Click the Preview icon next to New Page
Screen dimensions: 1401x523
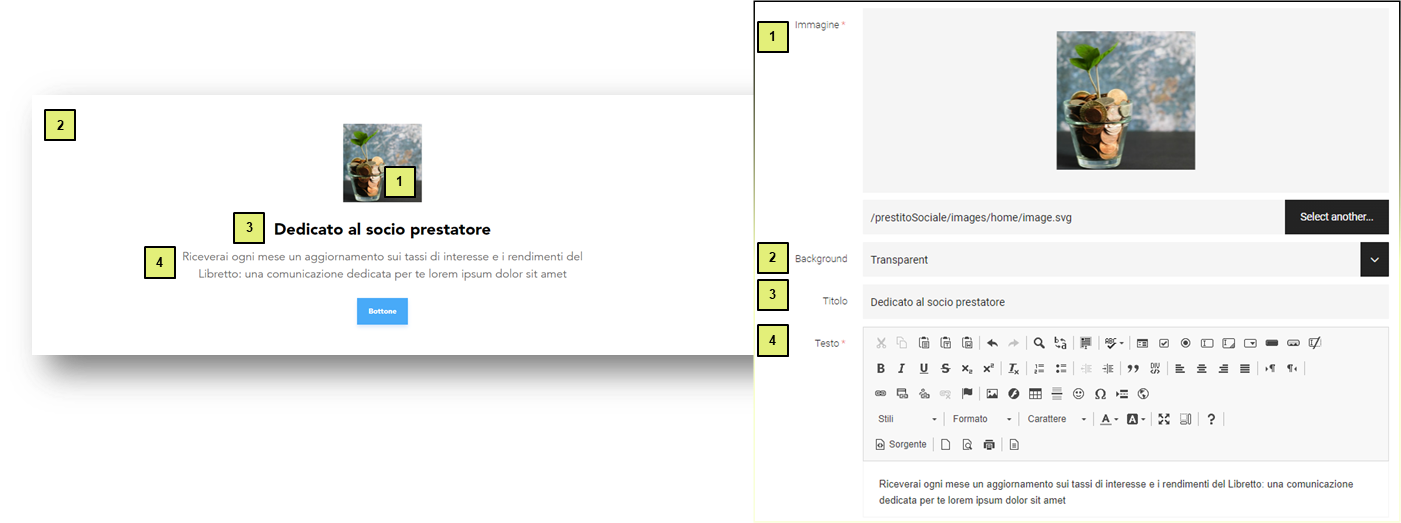point(966,444)
